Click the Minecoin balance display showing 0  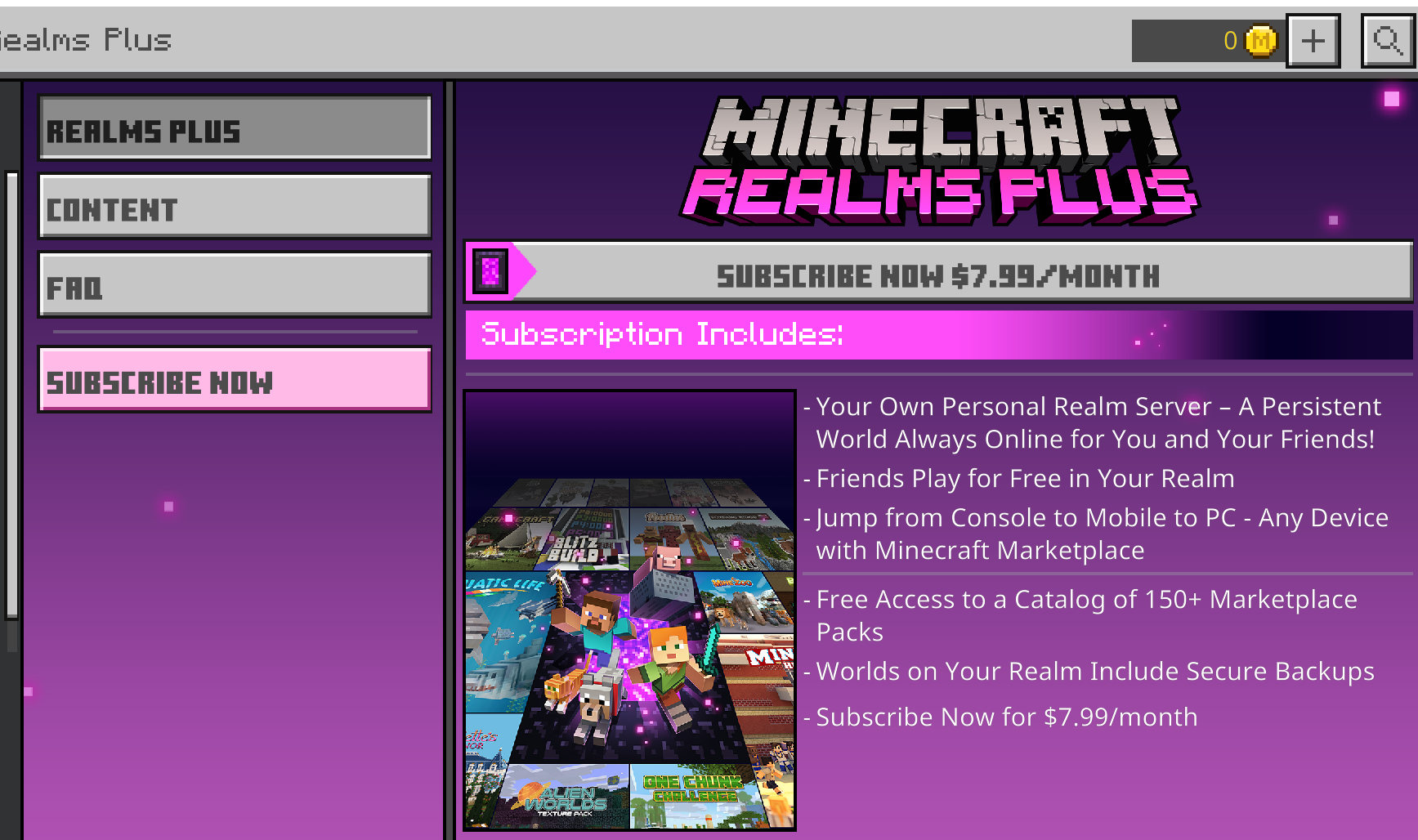point(1208,41)
